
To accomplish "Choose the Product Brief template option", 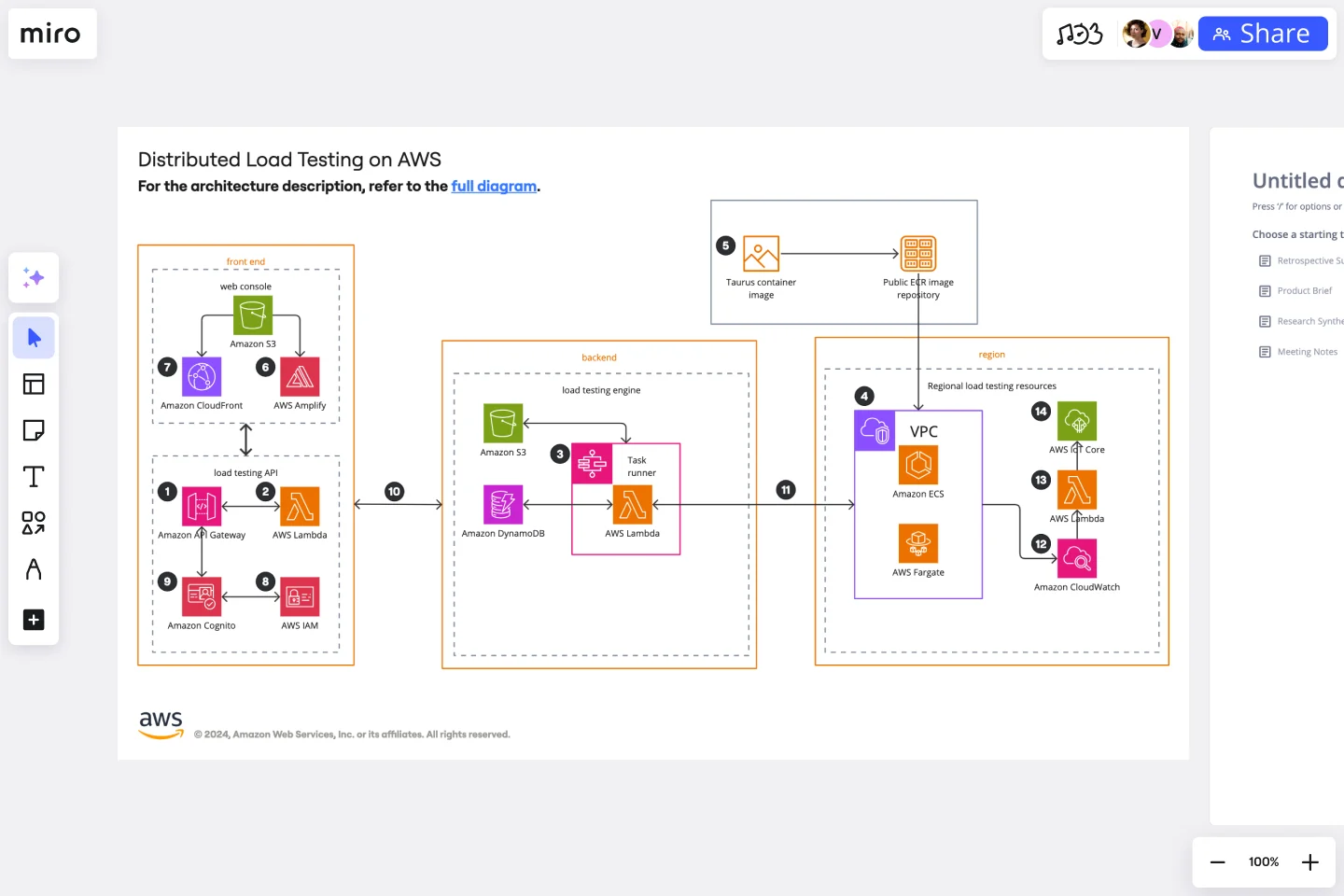I will click(x=1295, y=291).
